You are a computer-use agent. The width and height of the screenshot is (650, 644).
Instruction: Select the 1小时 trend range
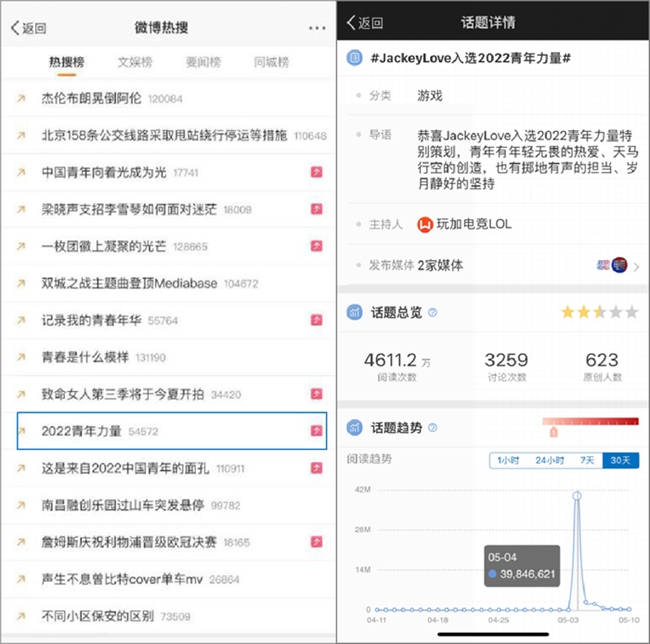pos(508,460)
